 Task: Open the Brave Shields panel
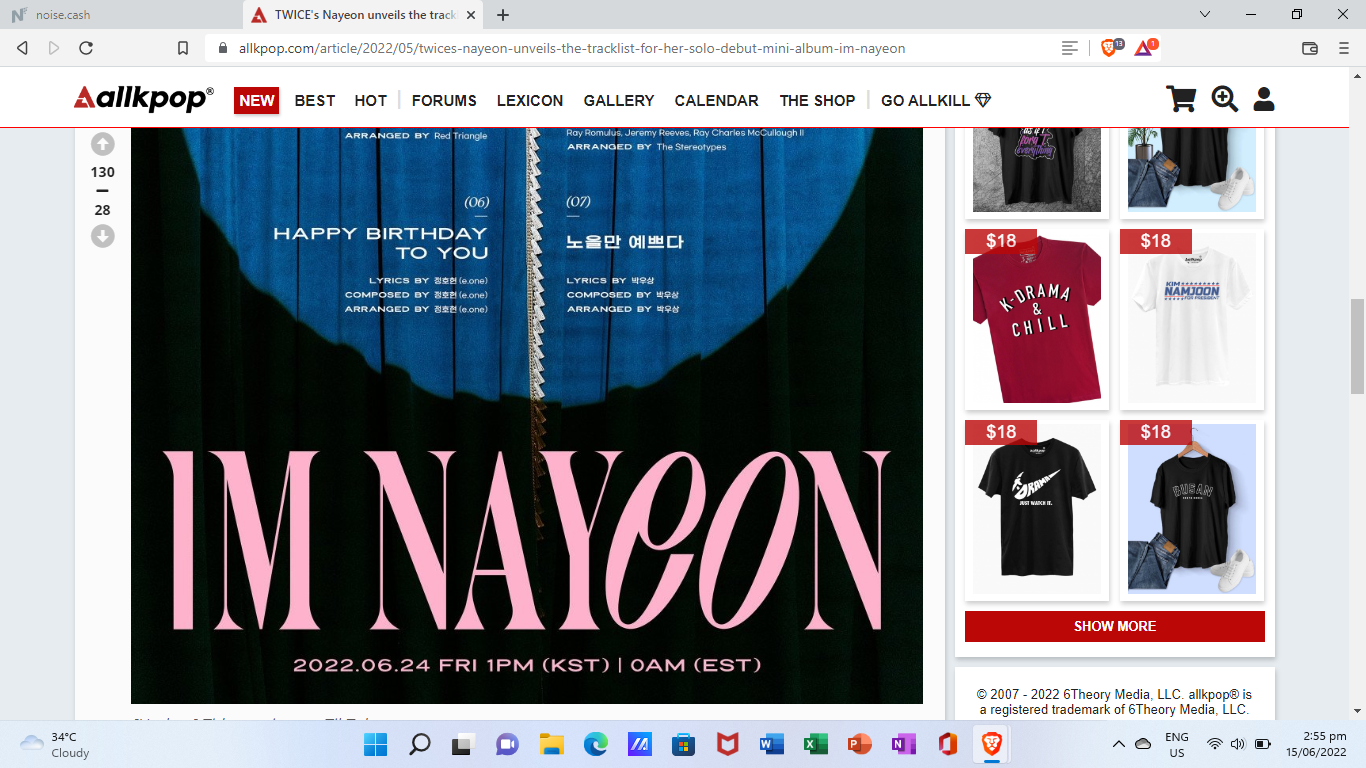(x=1110, y=48)
